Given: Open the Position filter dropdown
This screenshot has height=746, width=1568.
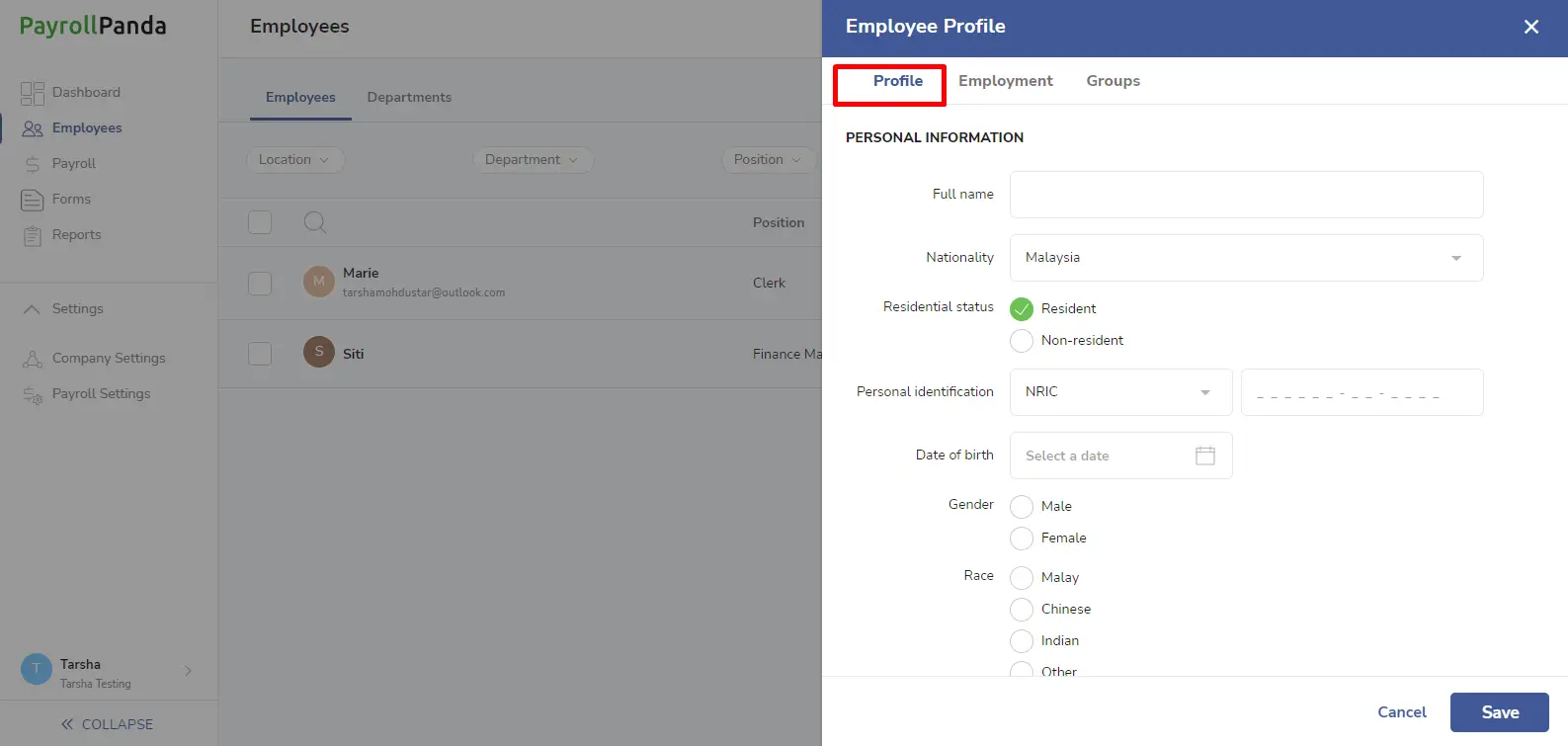Looking at the screenshot, I should click(x=769, y=160).
